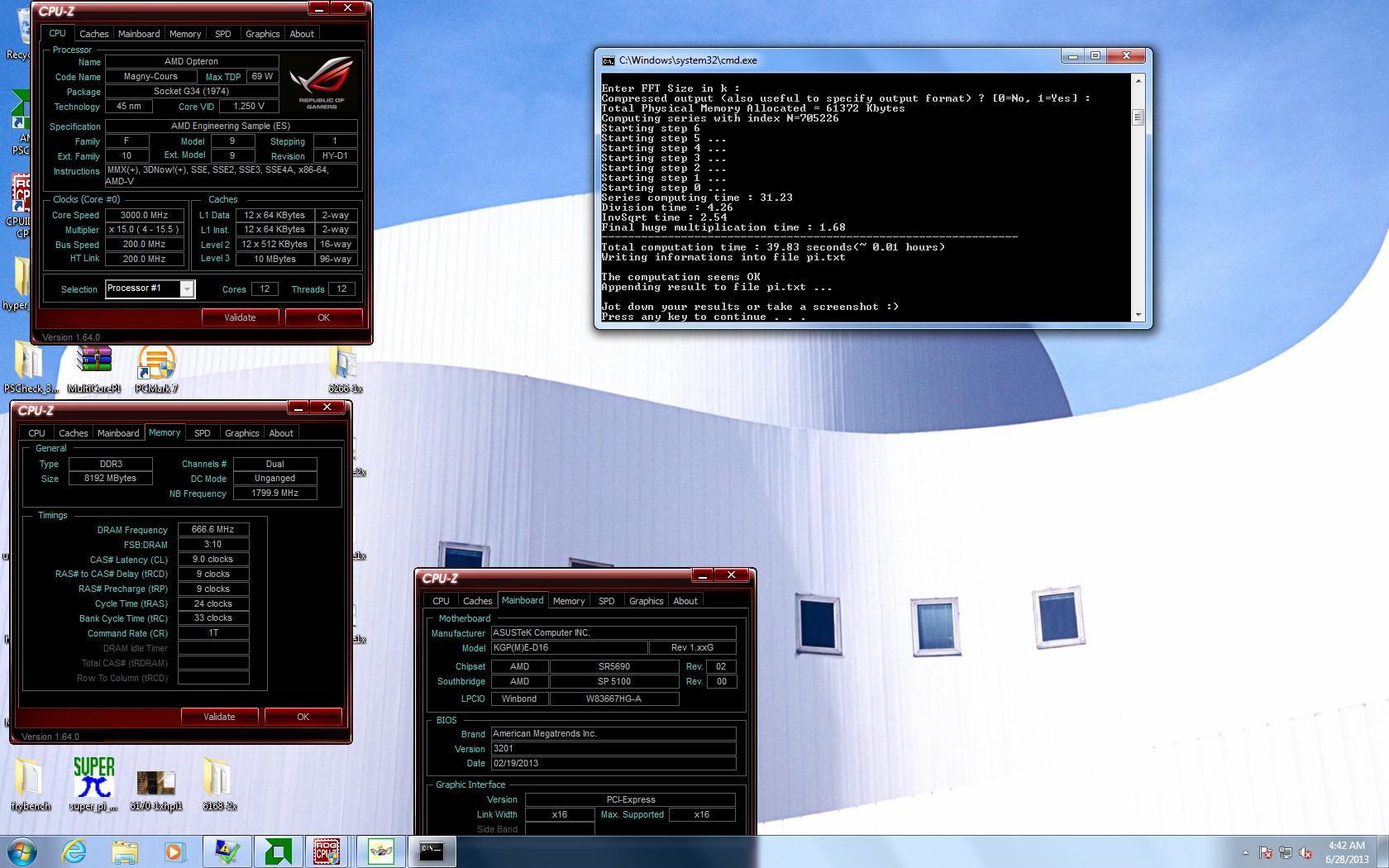
Task: Click CAS# Latency value 9.0 clocks
Action: [212, 559]
